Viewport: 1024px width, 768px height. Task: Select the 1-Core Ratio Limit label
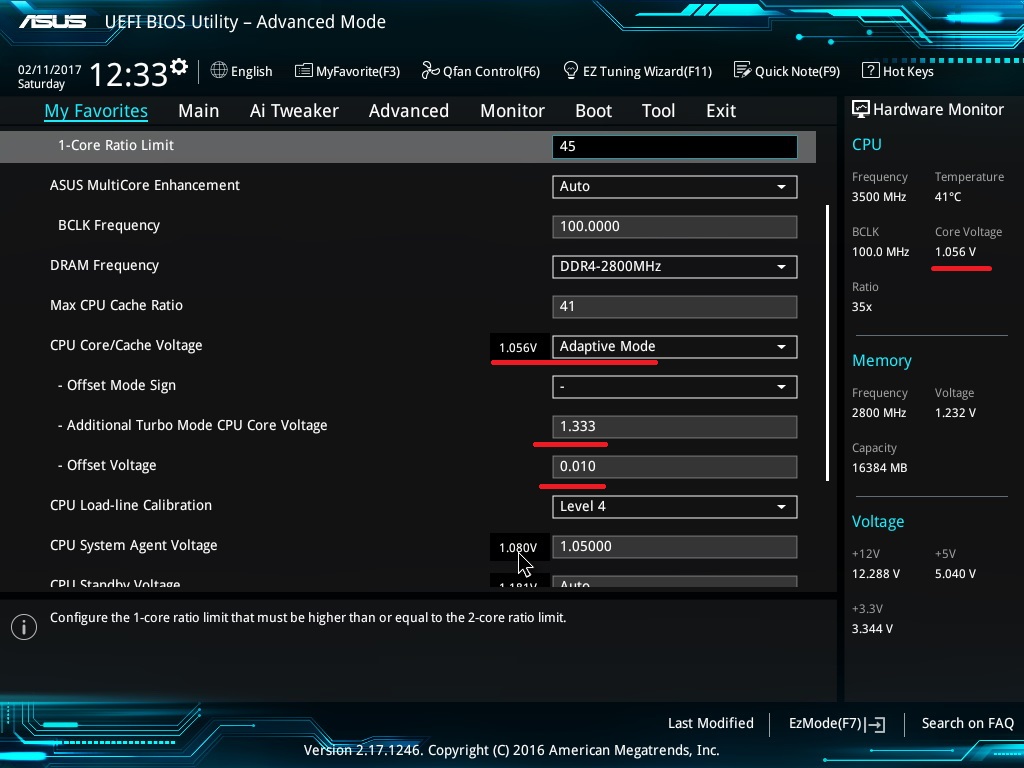(116, 145)
